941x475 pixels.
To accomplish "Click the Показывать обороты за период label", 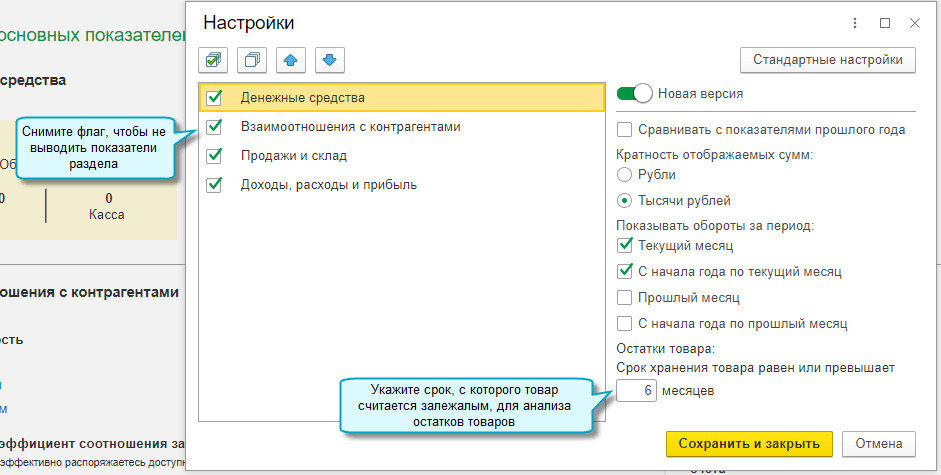I will tap(715, 226).
